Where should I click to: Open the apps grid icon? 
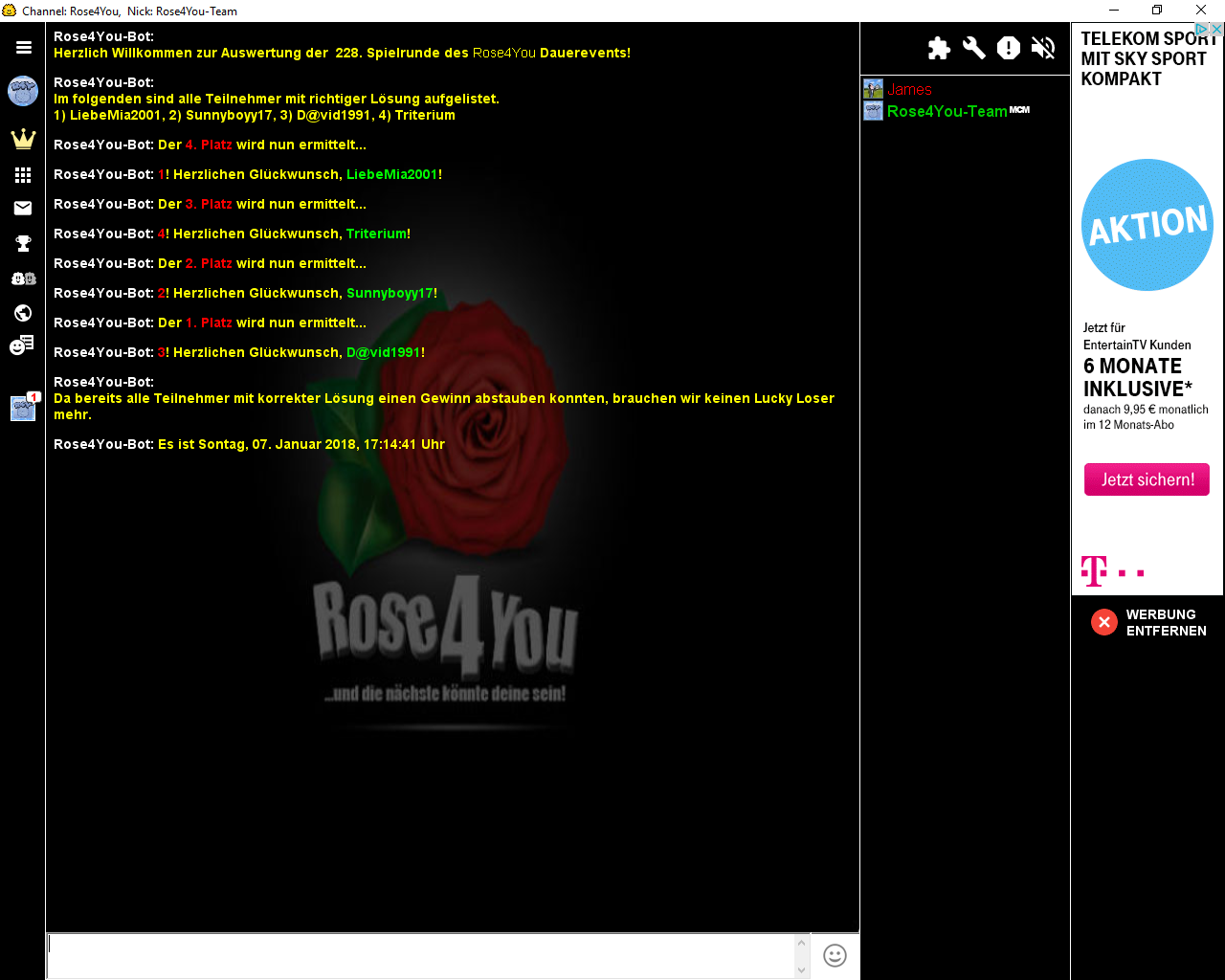pyautogui.click(x=23, y=175)
